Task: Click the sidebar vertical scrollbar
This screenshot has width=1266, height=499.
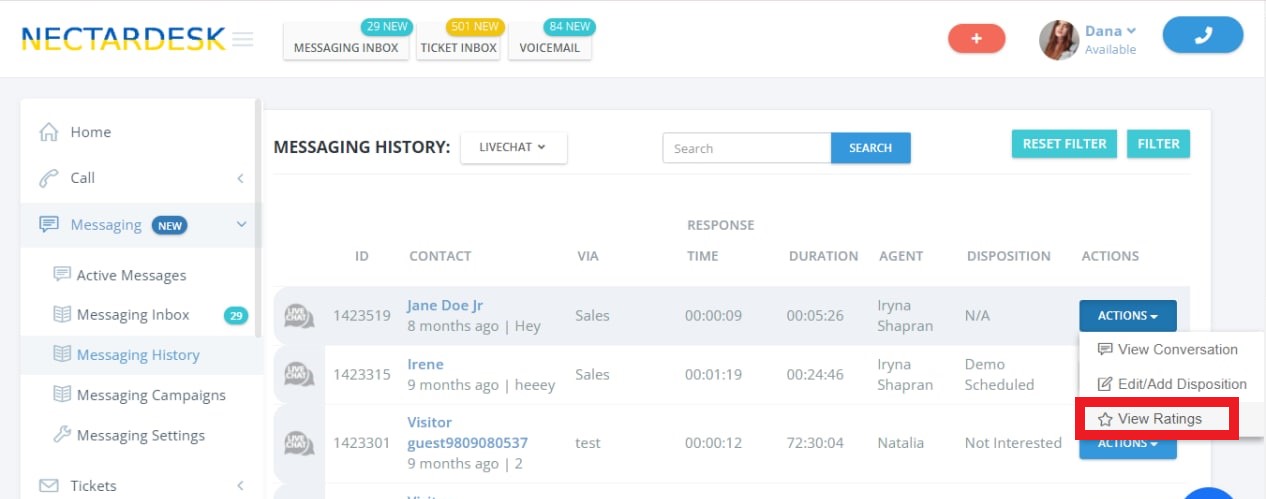Action: (x=258, y=218)
